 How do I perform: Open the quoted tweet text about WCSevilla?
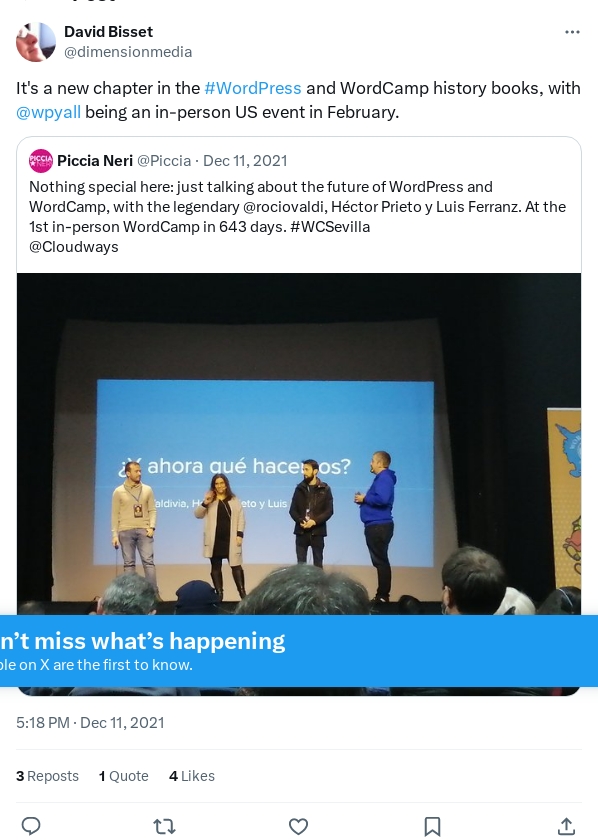pyautogui.click(x=297, y=216)
